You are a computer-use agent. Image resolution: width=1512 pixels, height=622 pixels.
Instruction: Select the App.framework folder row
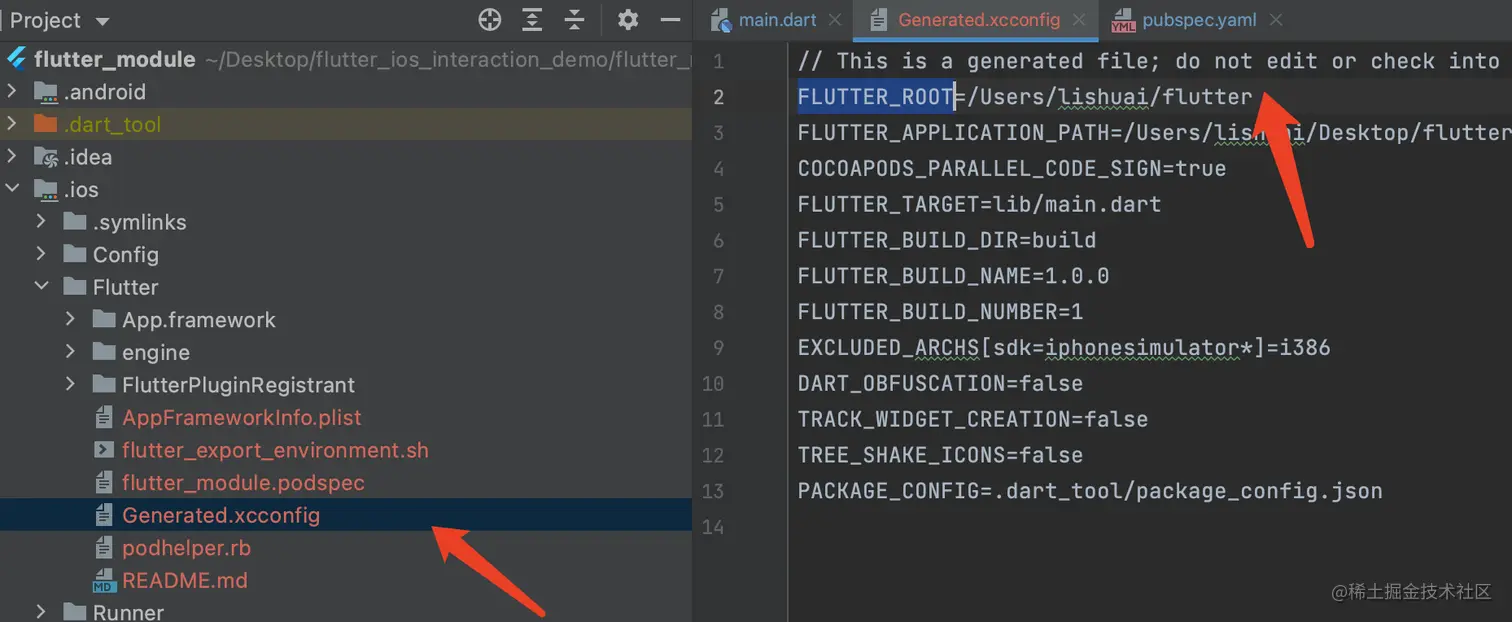(346, 320)
